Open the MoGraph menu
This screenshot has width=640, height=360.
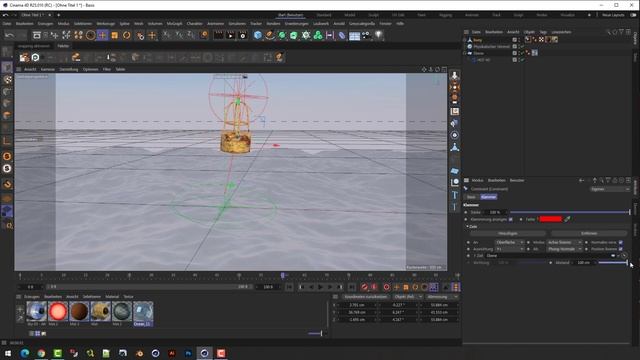tap(174, 24)
